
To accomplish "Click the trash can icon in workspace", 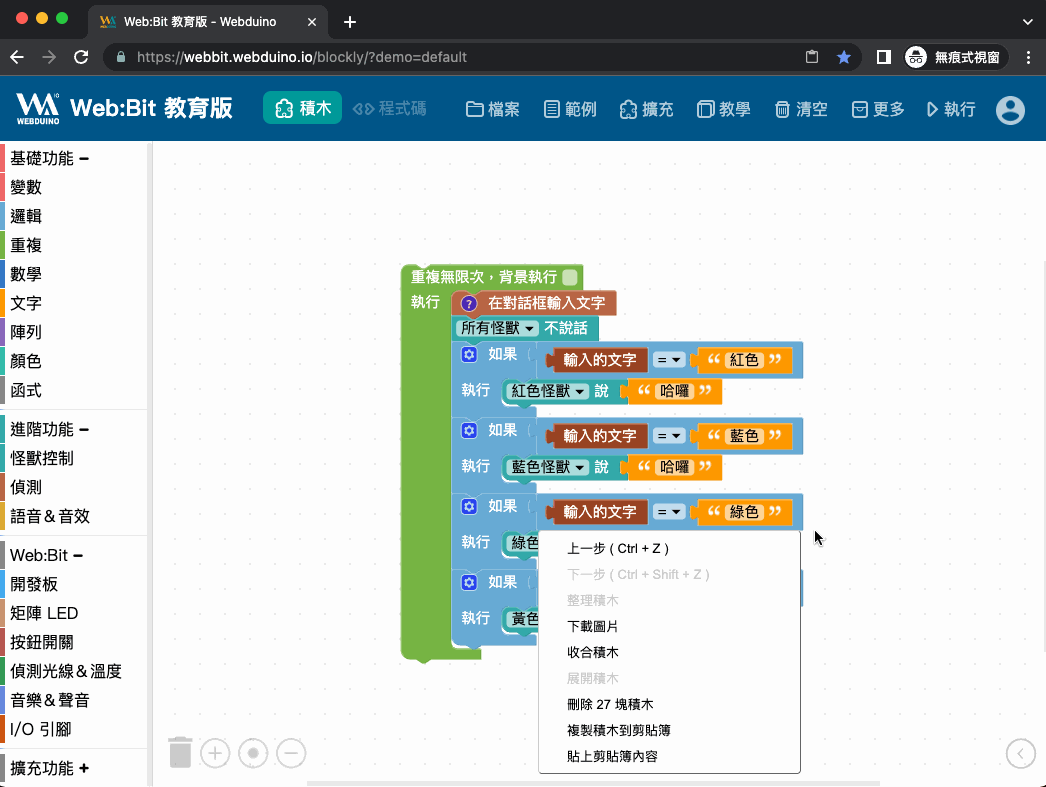I will coord(180,752).
